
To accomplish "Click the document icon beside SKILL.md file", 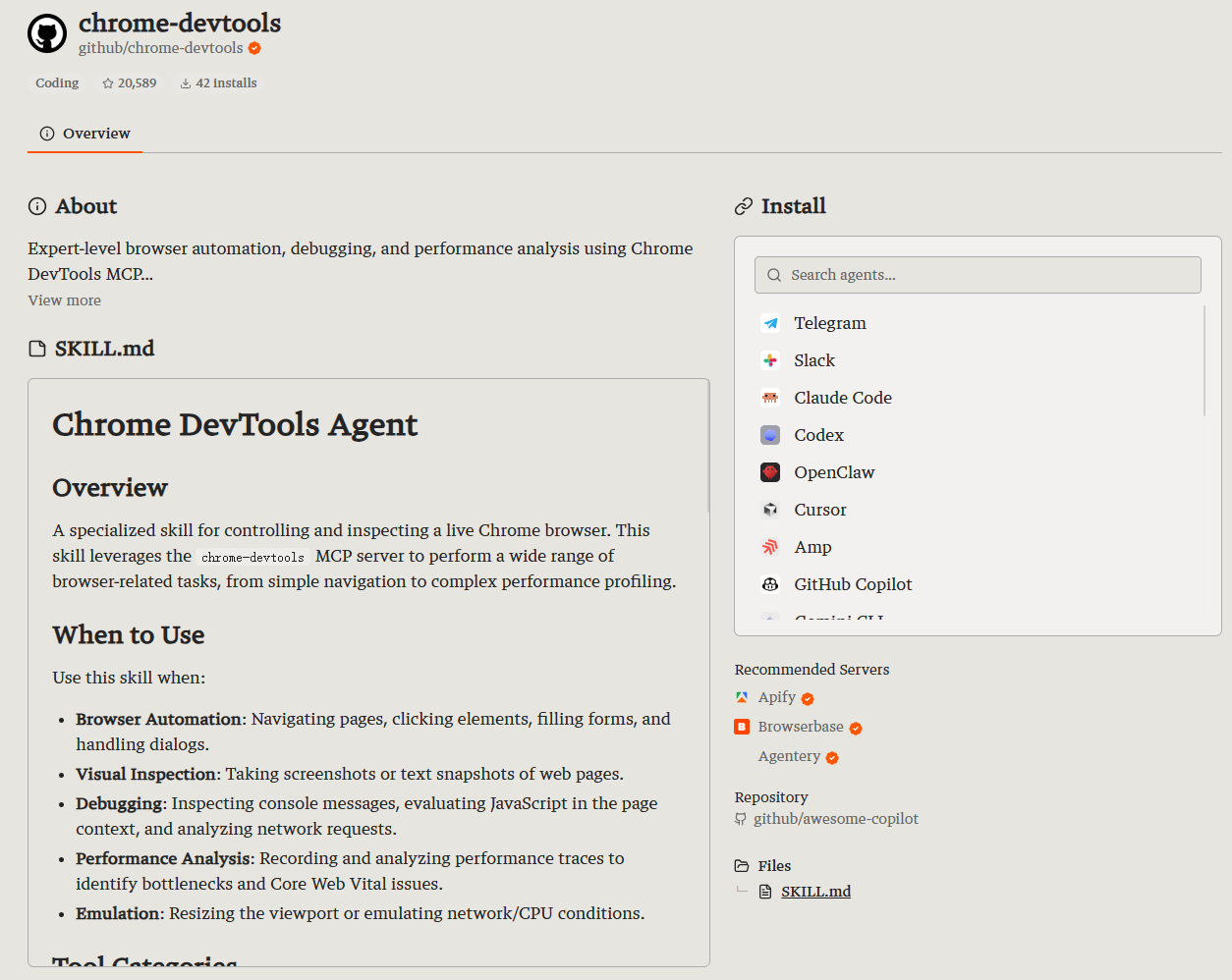I will tap(765, 892).
